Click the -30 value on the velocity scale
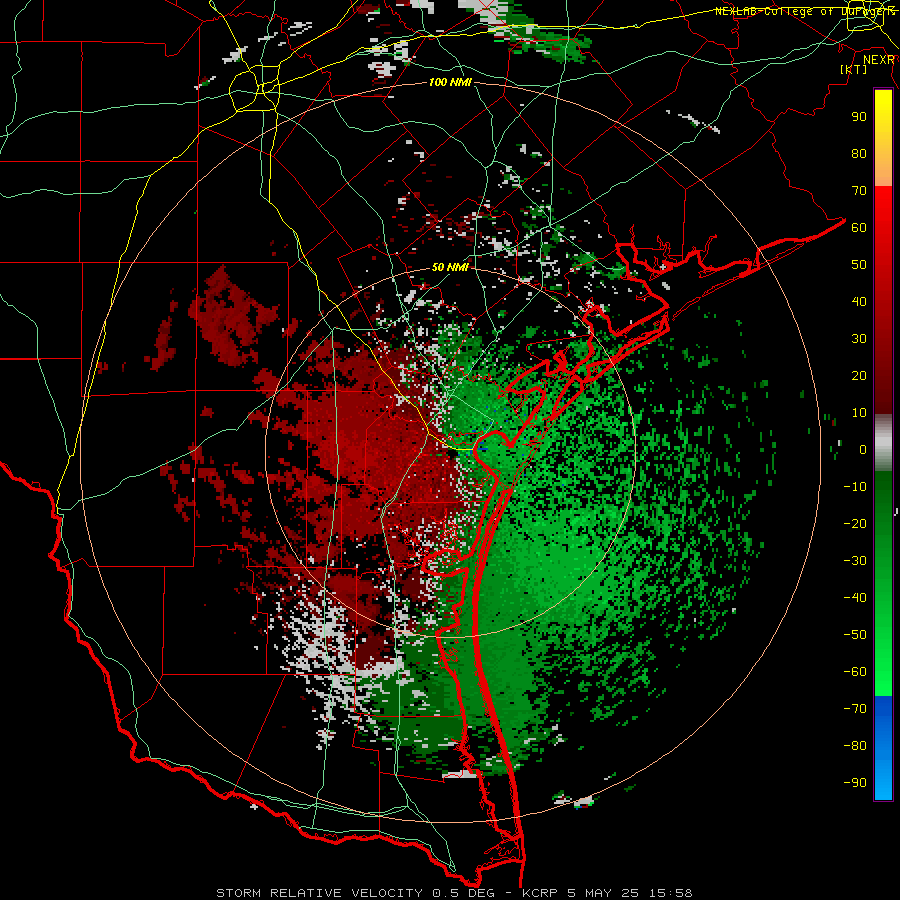 click(x=855, y=561)
